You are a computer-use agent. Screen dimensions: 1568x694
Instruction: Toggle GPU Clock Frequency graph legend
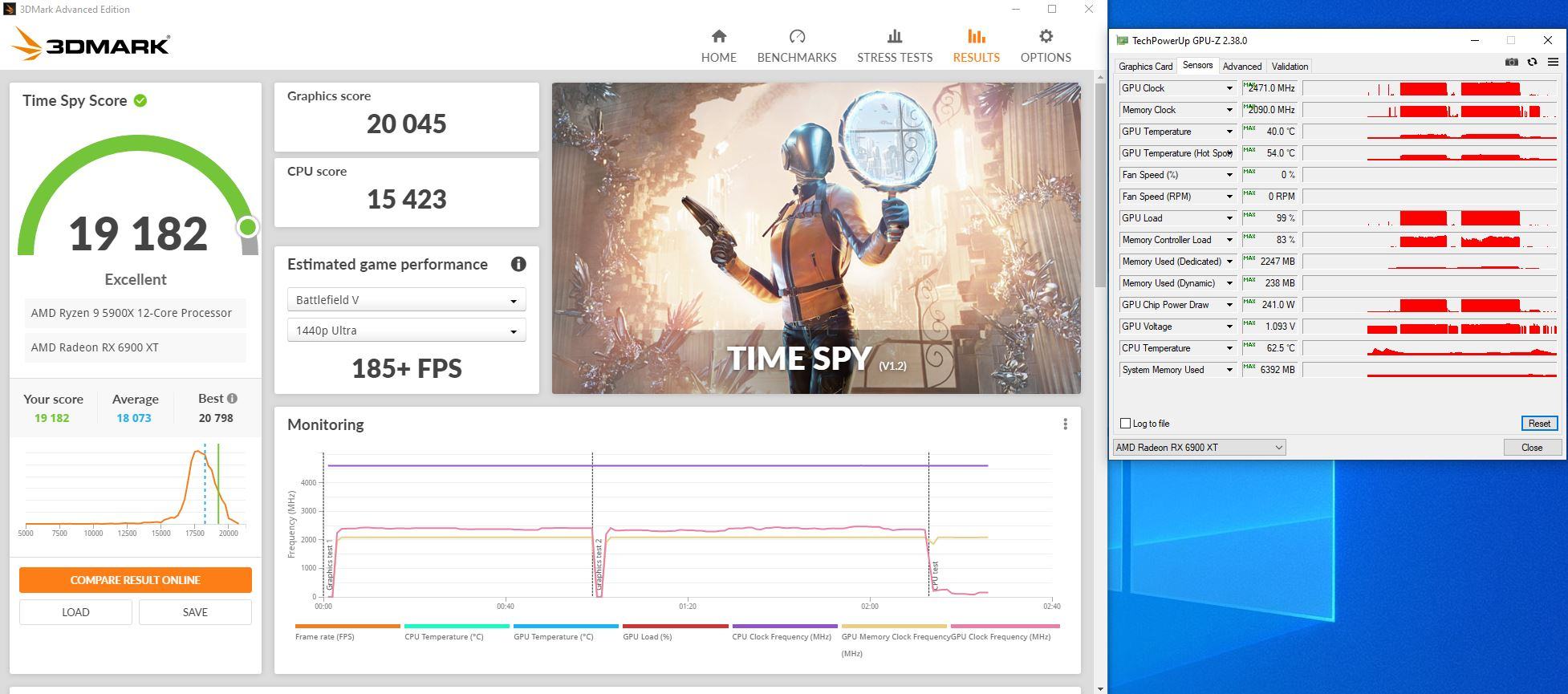(x=1005, y=631)
